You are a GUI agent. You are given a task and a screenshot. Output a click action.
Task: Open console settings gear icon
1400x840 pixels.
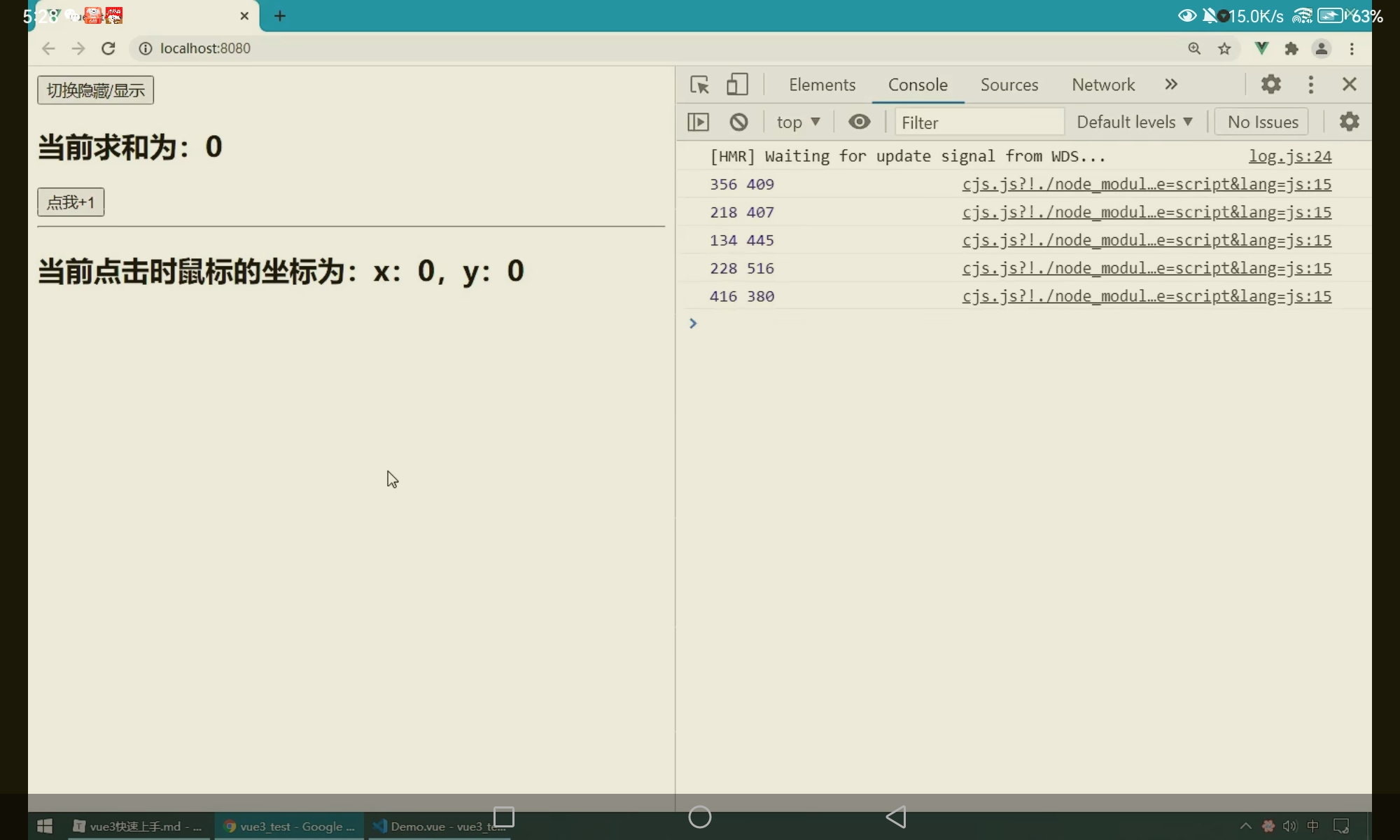pyautogui.click(x=1349, y=122)
